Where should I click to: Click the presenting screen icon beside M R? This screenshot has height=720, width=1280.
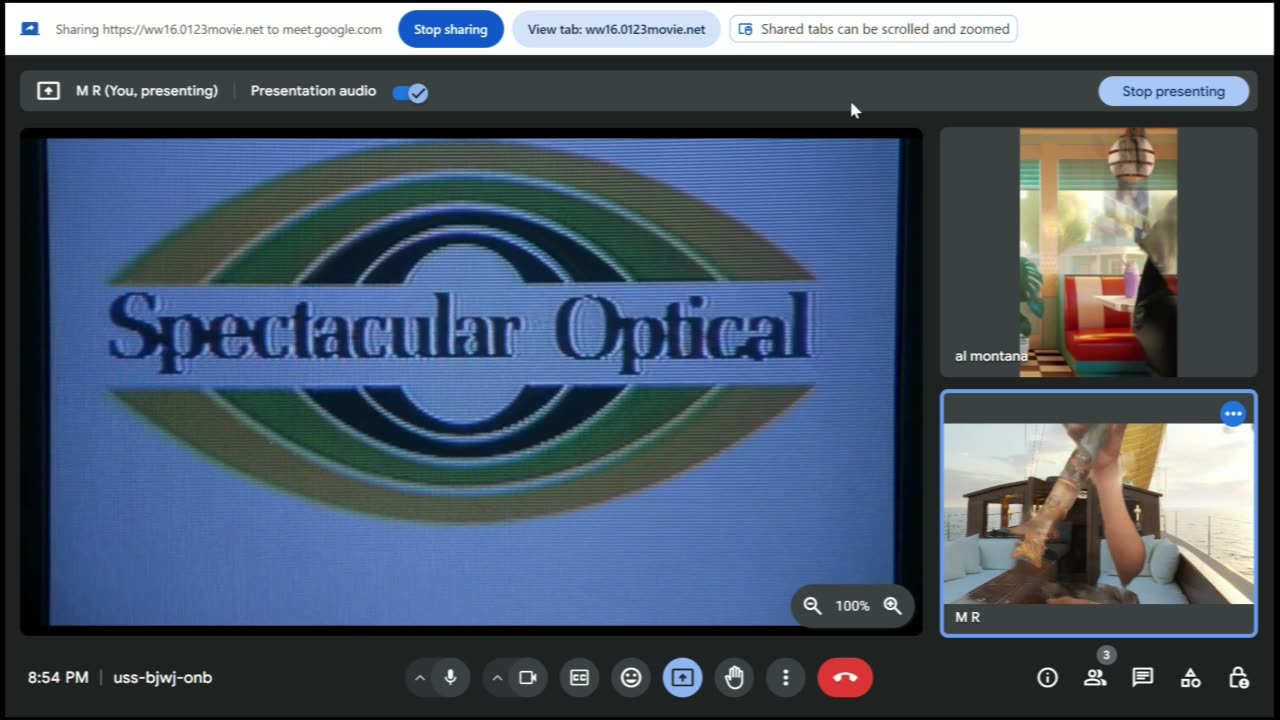[x=48, y=91]
